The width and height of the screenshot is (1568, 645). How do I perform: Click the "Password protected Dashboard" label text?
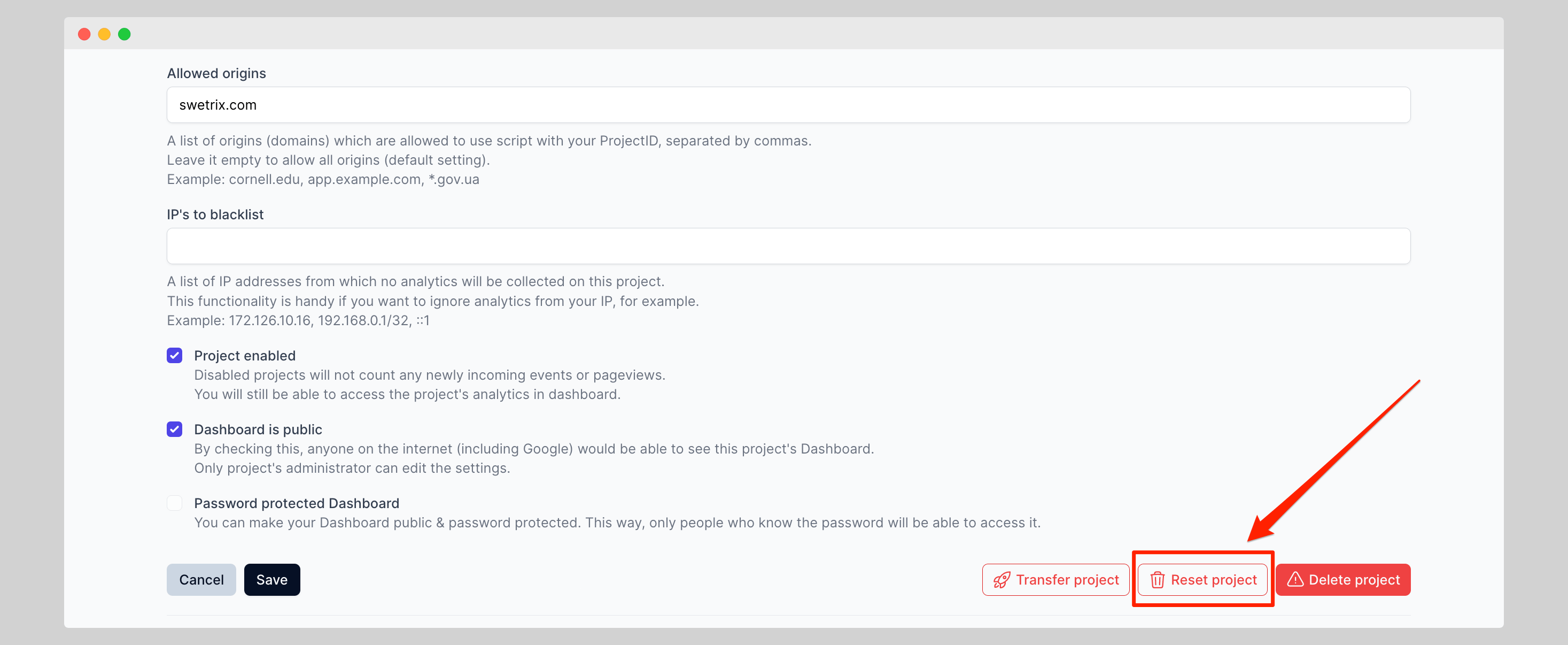point(297,503)
